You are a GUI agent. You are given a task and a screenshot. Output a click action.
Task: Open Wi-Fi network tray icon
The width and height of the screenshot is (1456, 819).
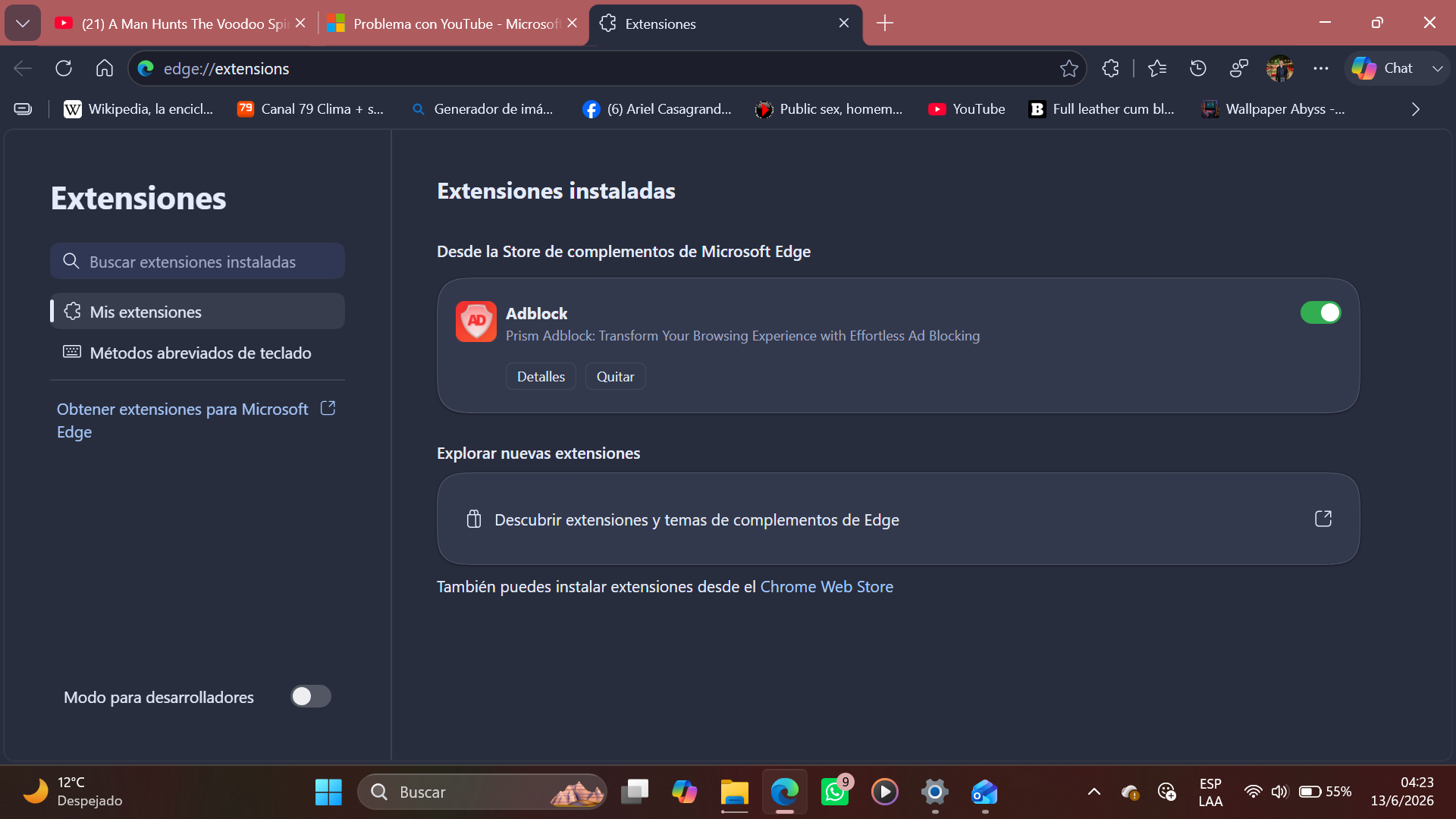[x=1254, y=792]
